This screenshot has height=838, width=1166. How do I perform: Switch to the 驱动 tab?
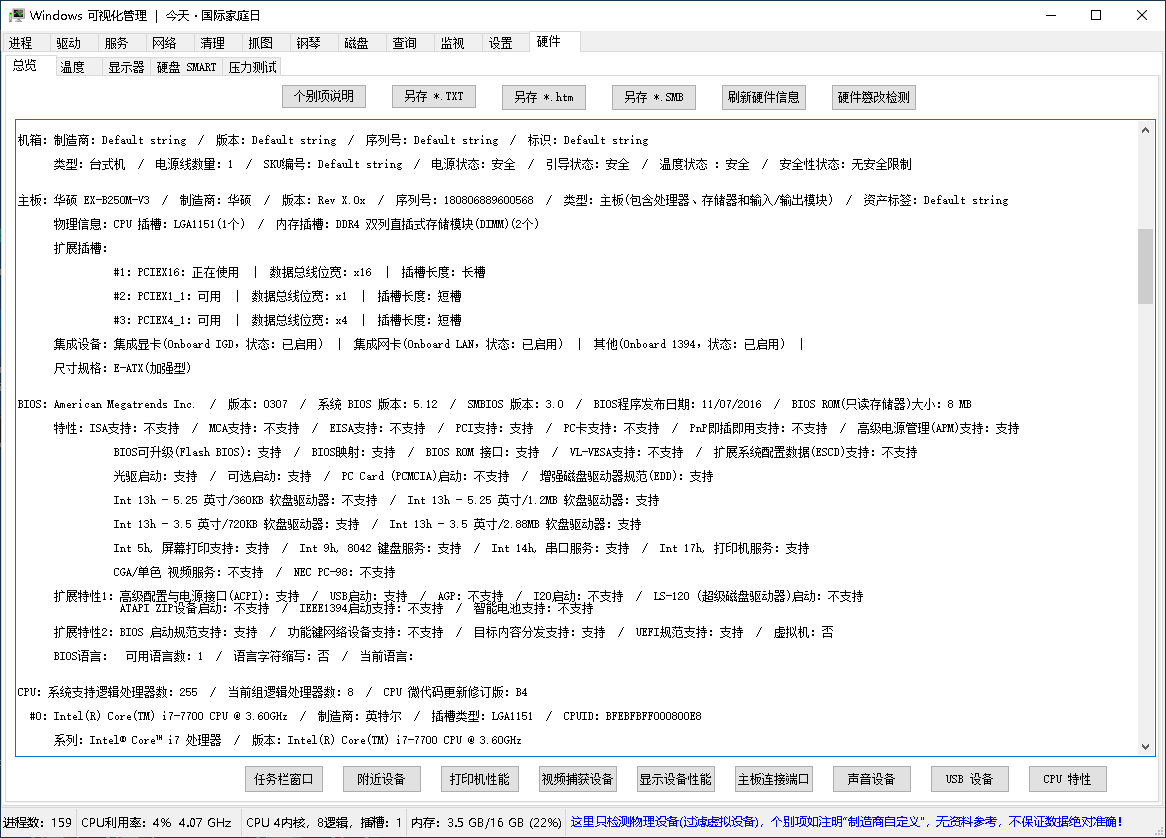[x=68, y=43]
